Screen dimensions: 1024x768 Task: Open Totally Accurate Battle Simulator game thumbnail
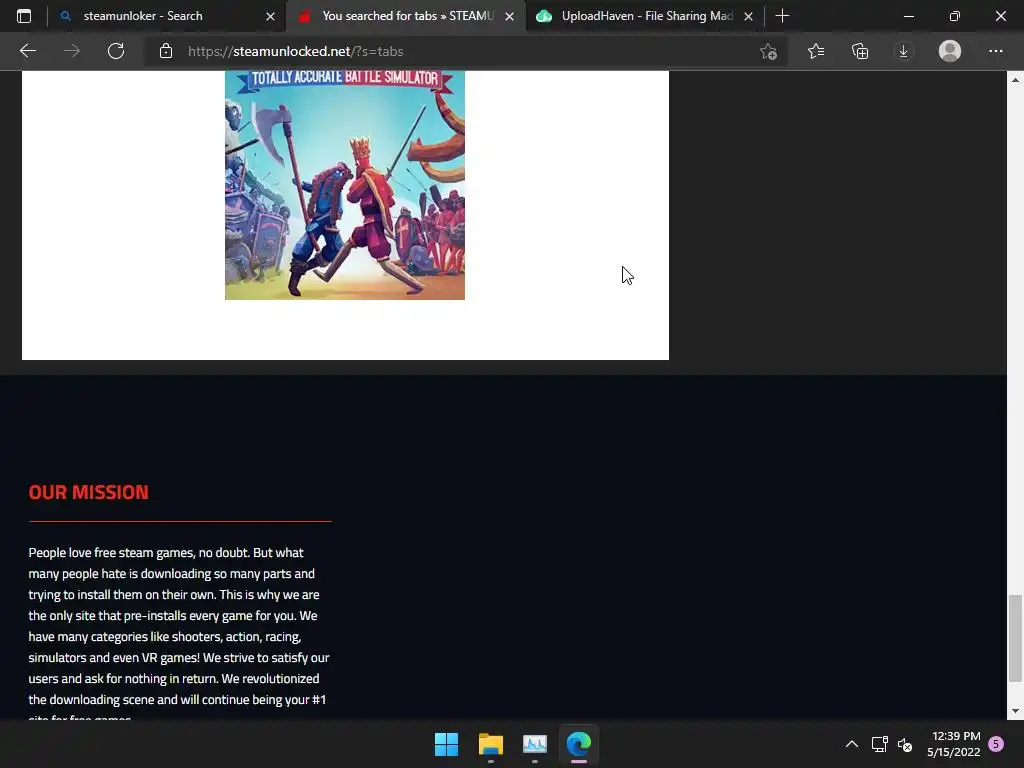coord(345,185)
